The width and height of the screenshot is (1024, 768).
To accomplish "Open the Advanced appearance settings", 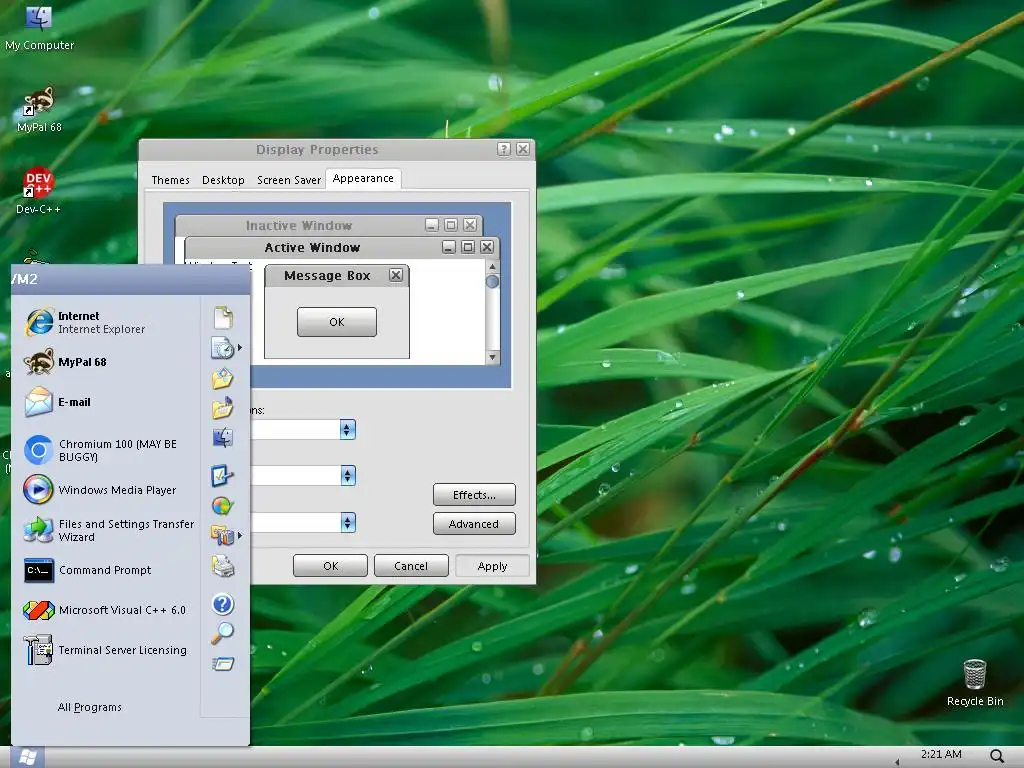I will tap(474, 524).
